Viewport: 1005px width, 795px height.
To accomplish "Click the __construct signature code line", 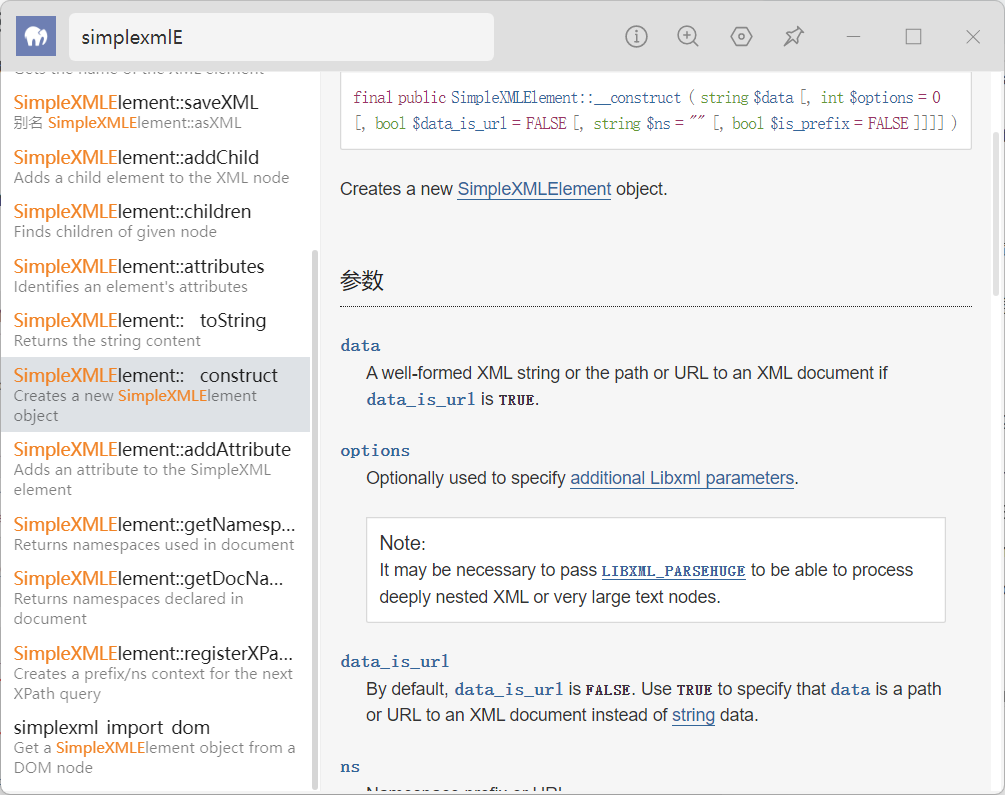I will click(x=655, y=110).
